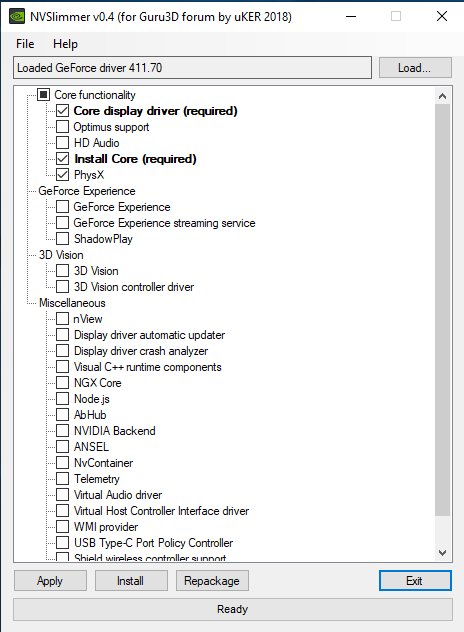Check the Telemetry checkbox
Image resolution: width=464 pixels, height=632 pixels.
coord(62,478)
